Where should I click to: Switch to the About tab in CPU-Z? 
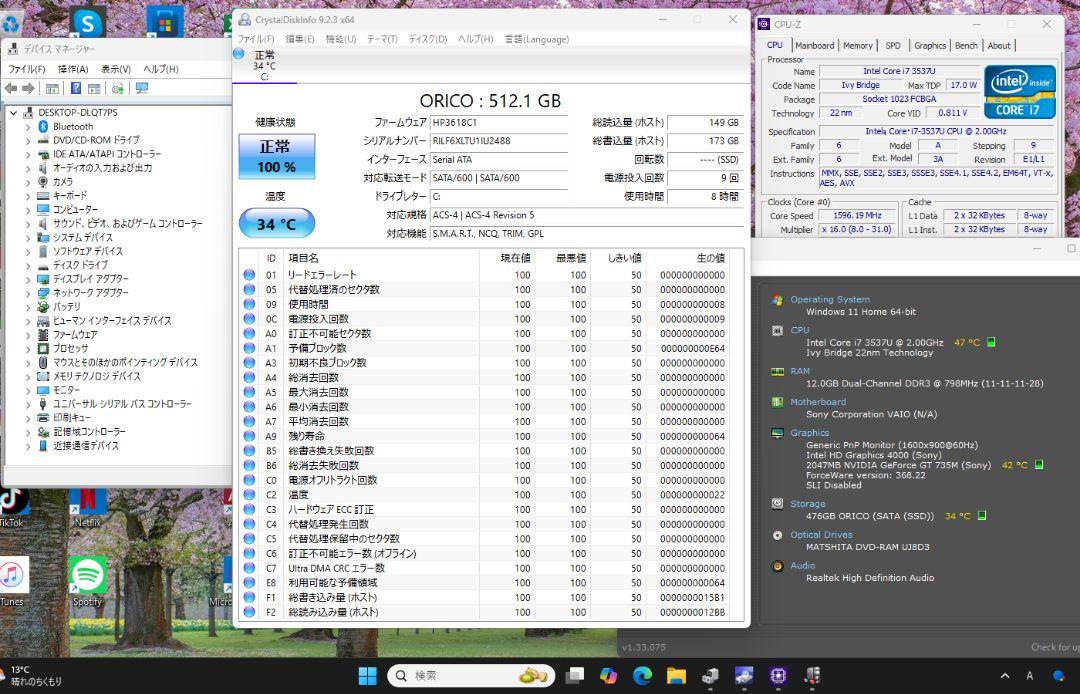coord(999,45)
